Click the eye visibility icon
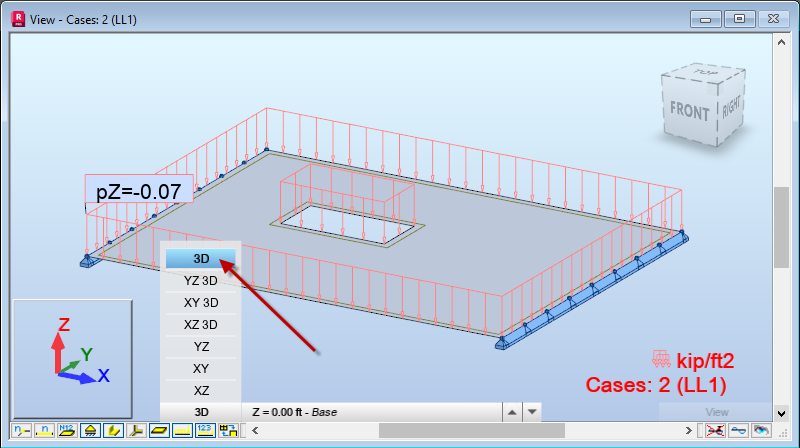The height and width of the screenshot is (448, 800). pyautogui.click(x=761, y=431)
